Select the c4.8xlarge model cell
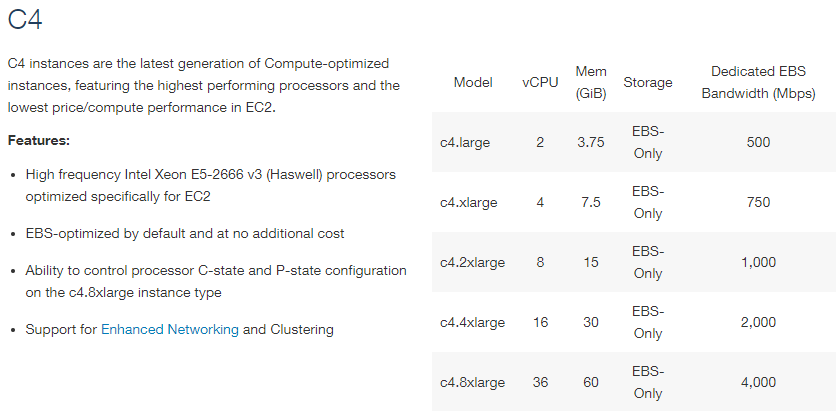The width and height of the screenshot is (837, 411). [x=472, y=383]
